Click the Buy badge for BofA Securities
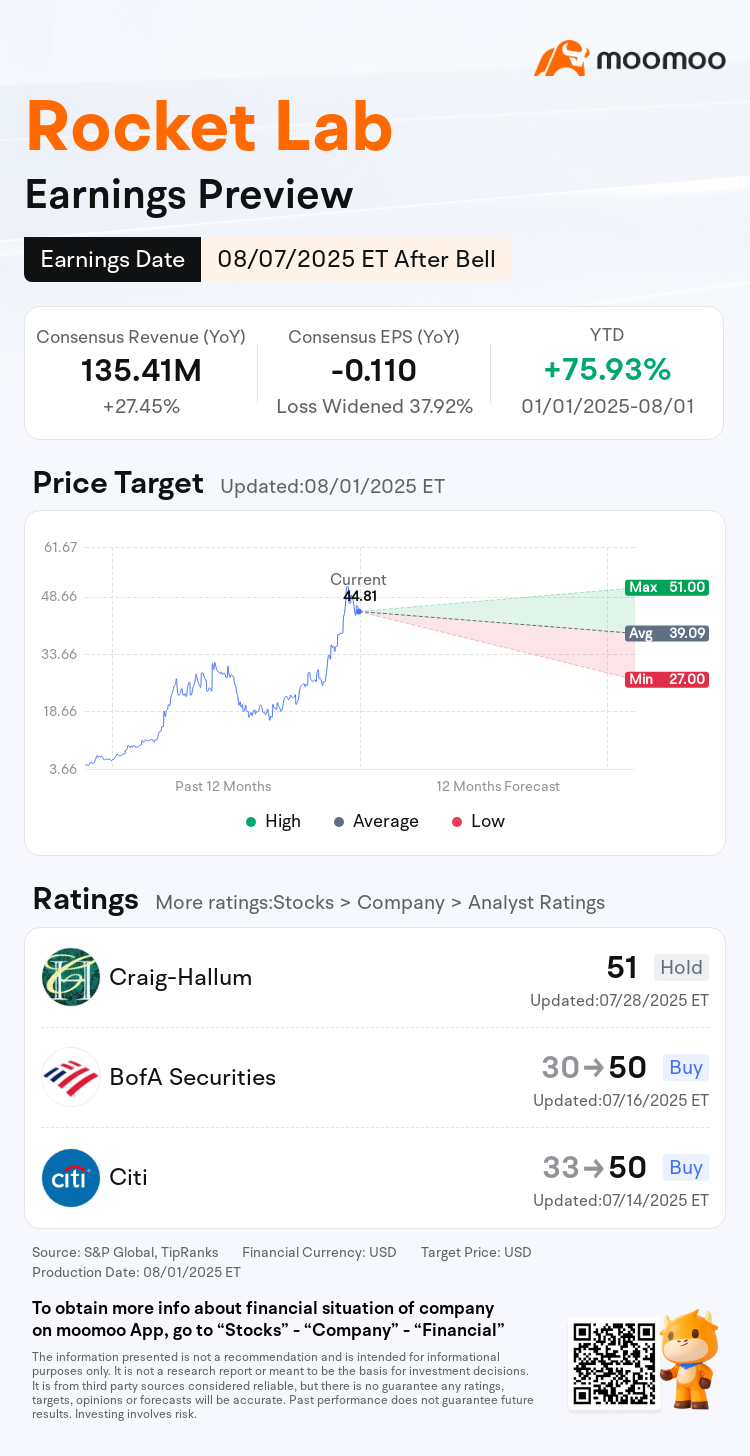 coord(686,1067)
